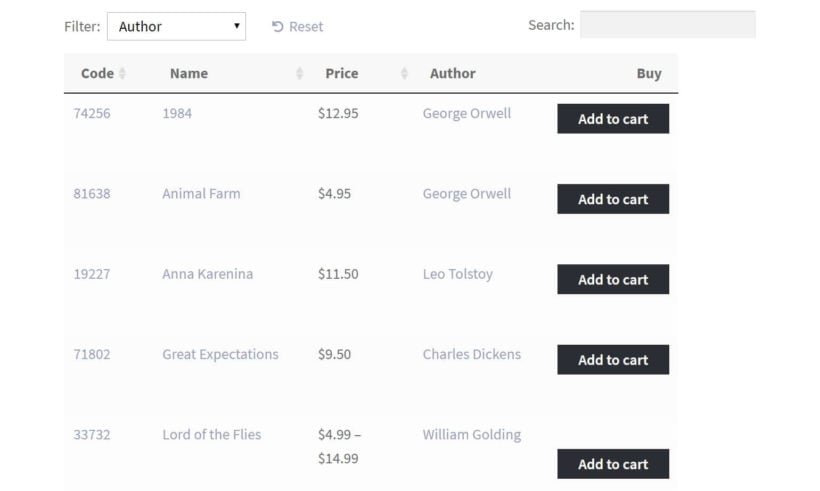Open the Anna Karenina product link

coord(208,274)
